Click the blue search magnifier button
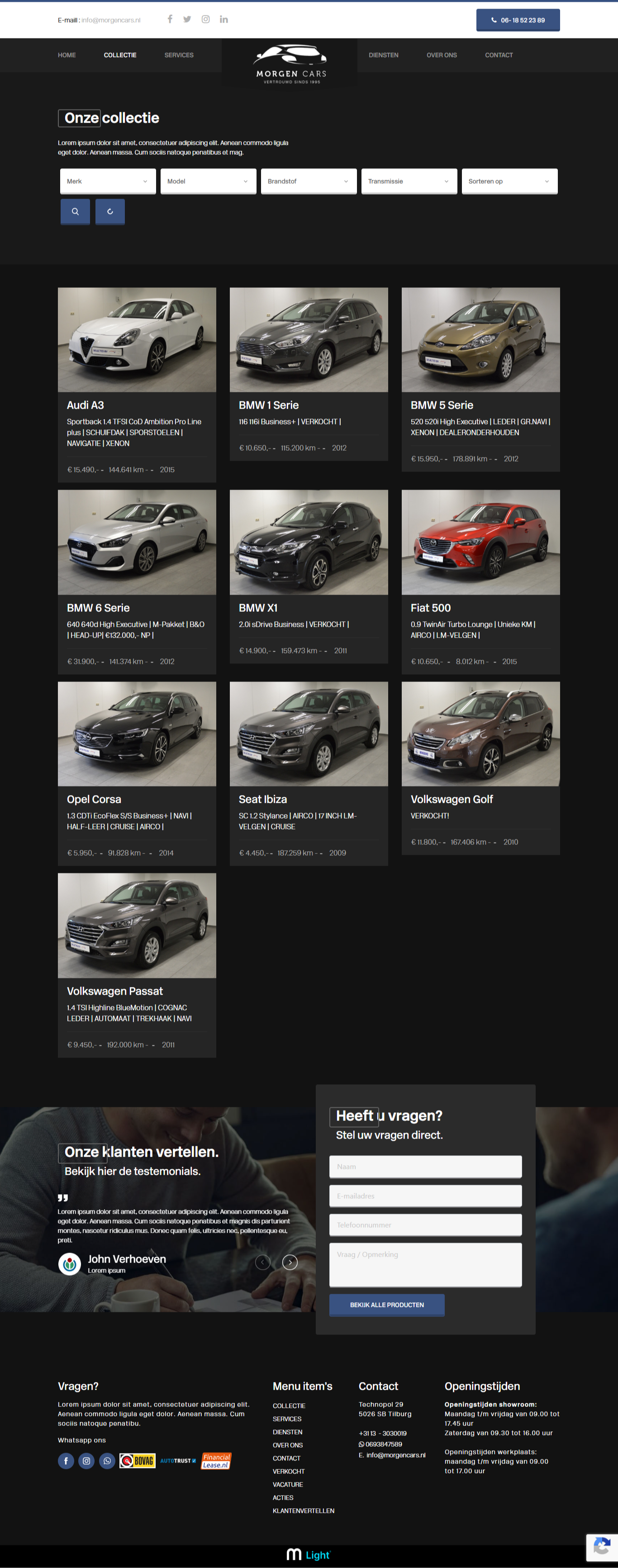618x1568 pixels. [x=76, y=212]
